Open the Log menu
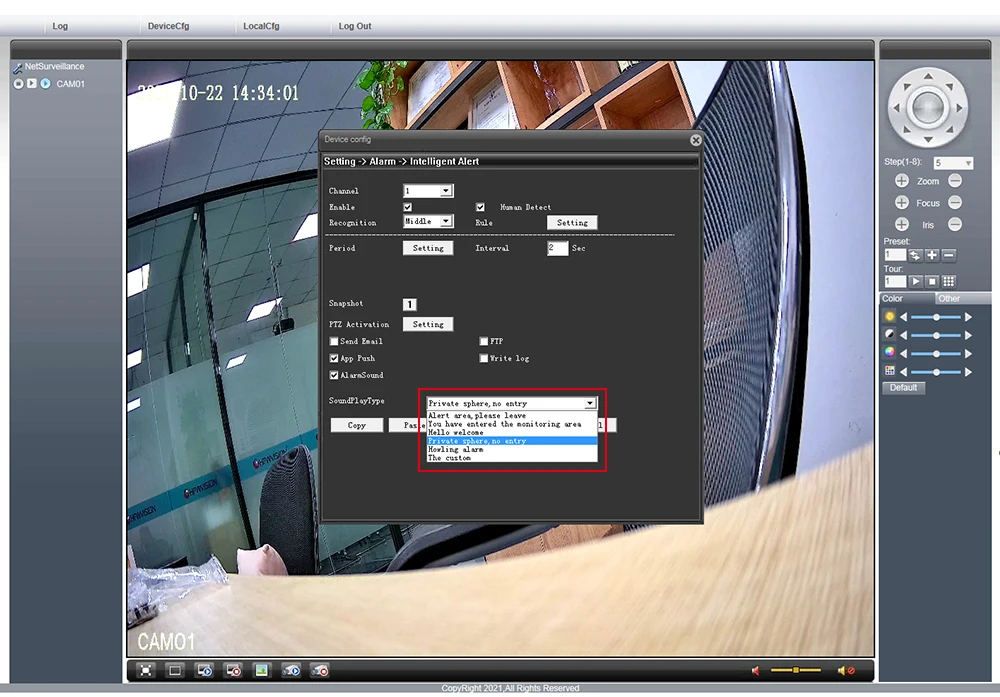 pyautogui.click(x=60, y=26)
